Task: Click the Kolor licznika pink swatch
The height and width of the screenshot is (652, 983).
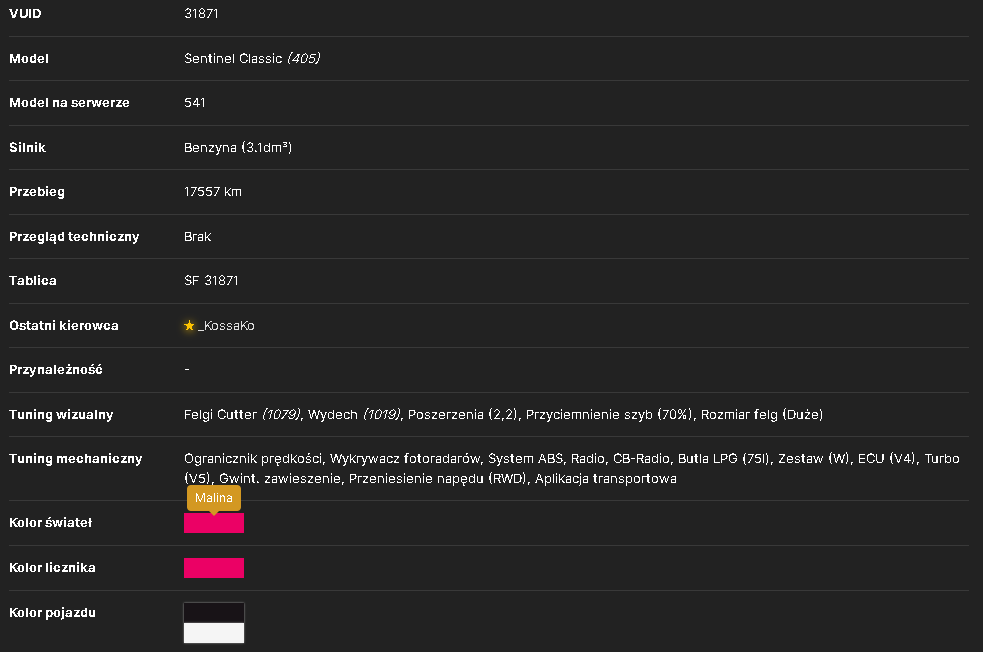Action: point(214,568)
